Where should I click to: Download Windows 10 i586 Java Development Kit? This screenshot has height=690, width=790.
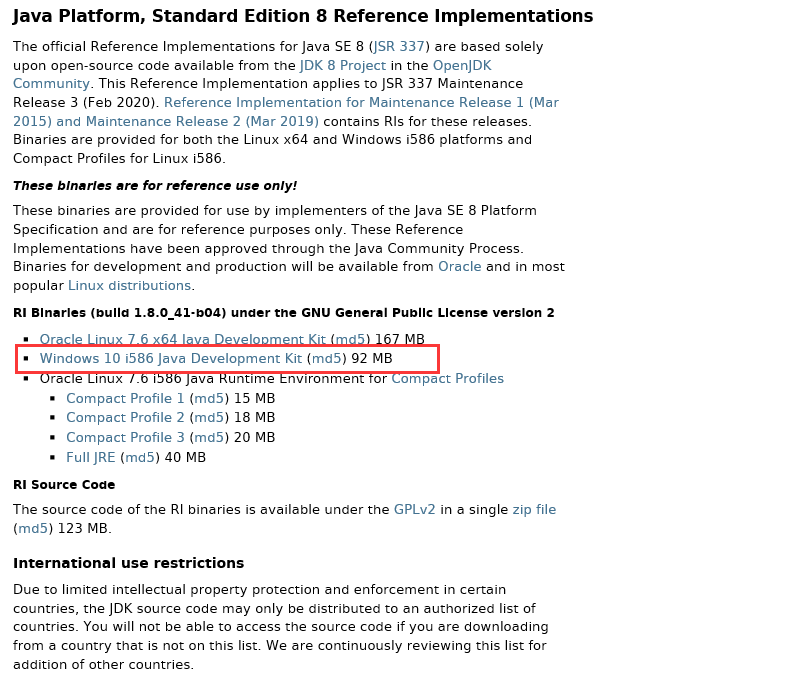tap(171, 359)
